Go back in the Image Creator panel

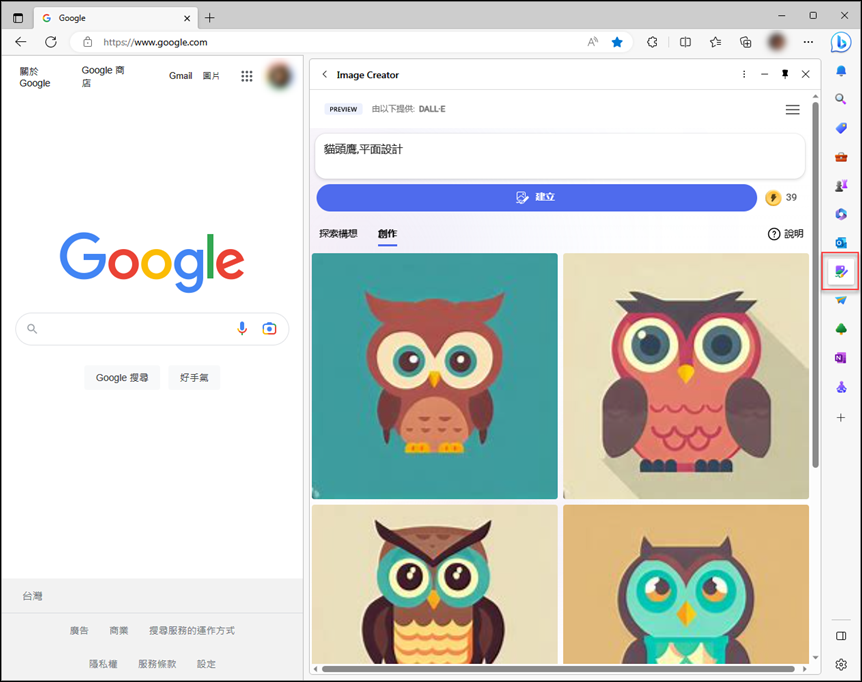coord(324,74)
